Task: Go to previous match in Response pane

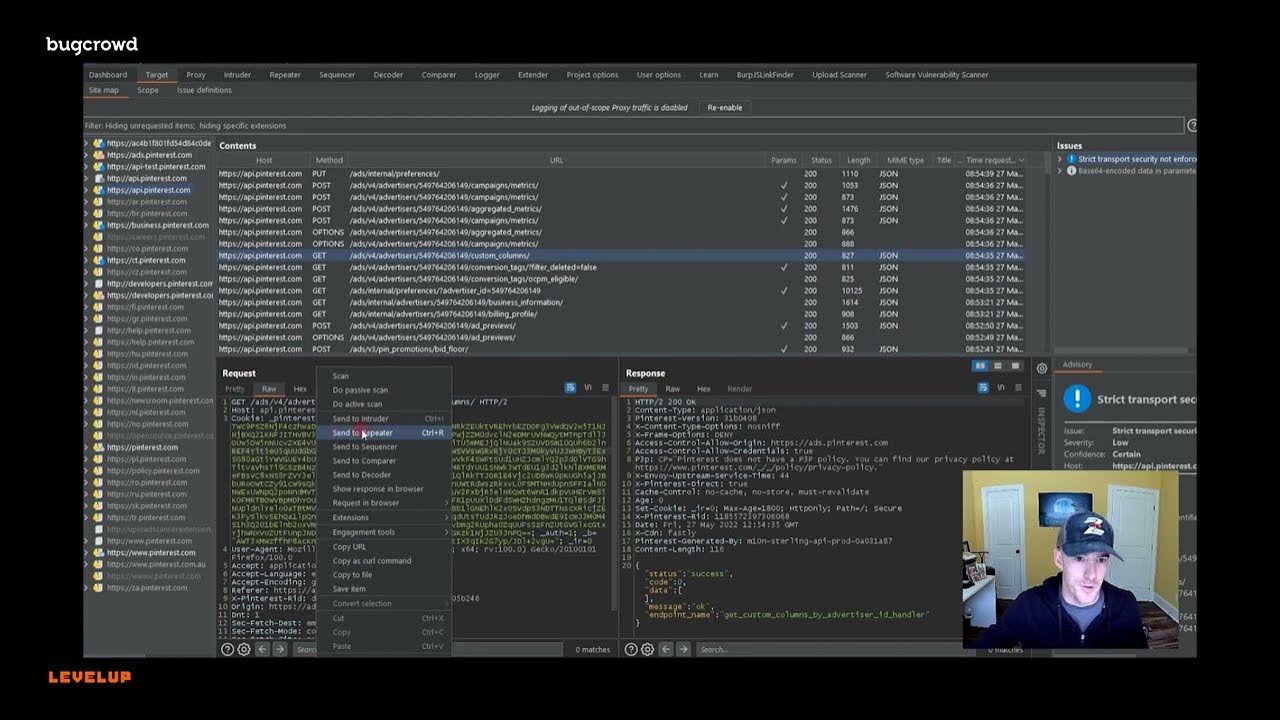Action: (x=665, y=650)
